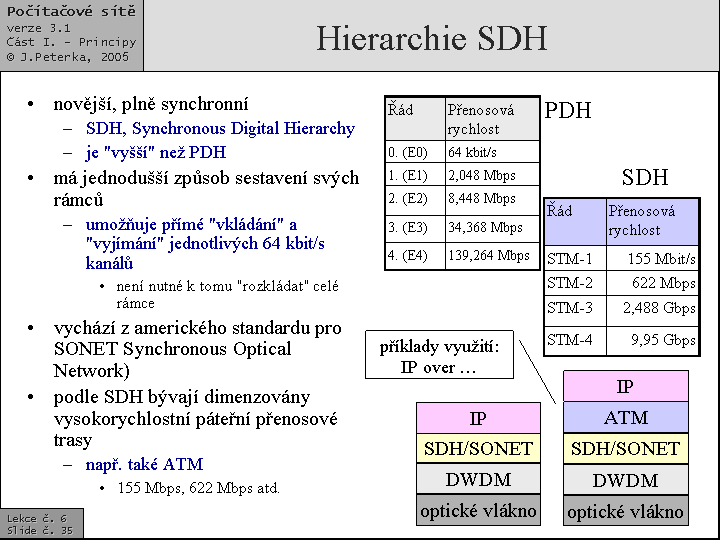Click the "Lekce č. 6" footer box

[x=41, y=524]
